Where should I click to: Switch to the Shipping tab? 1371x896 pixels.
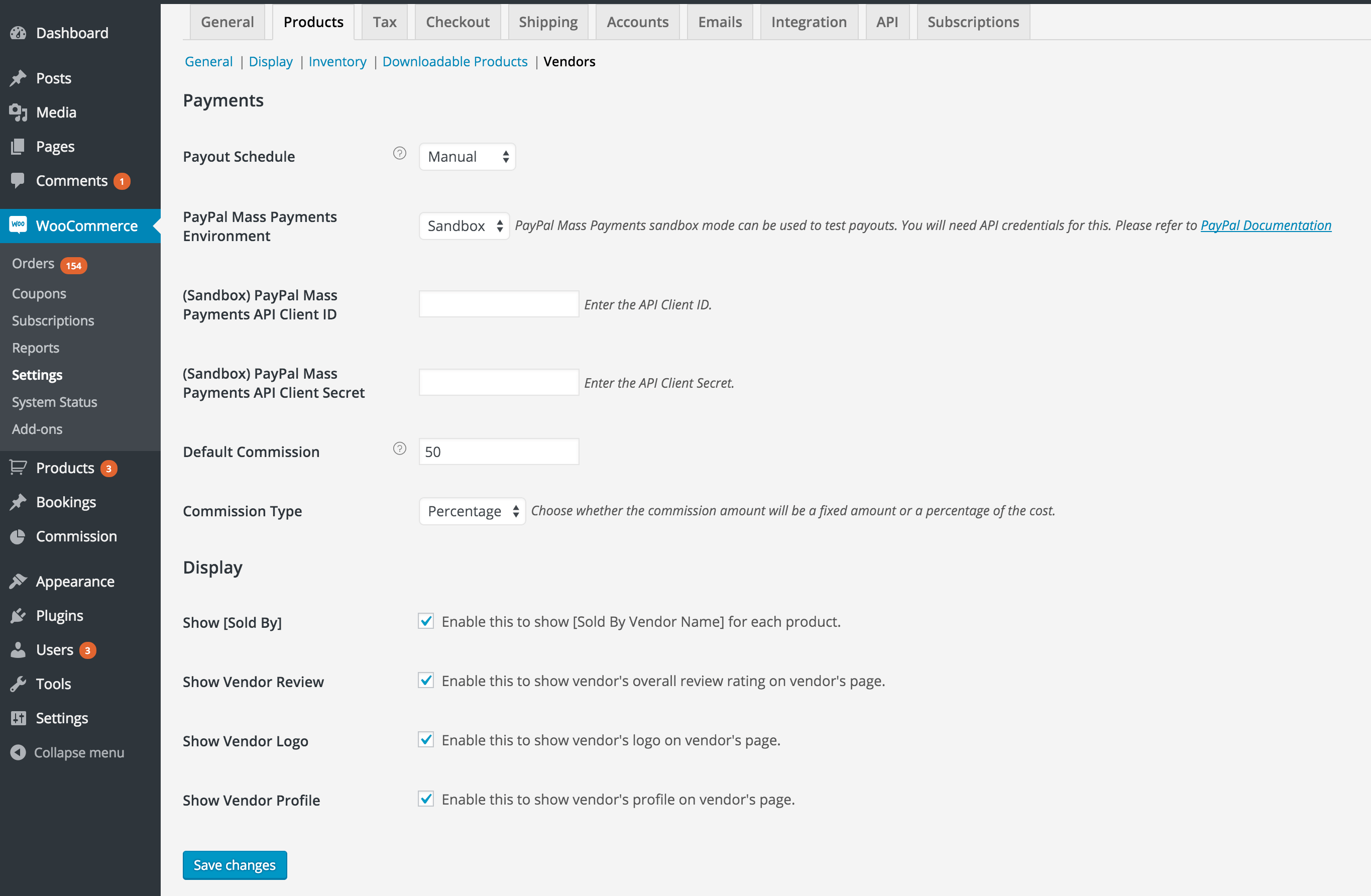coord(547,21)
